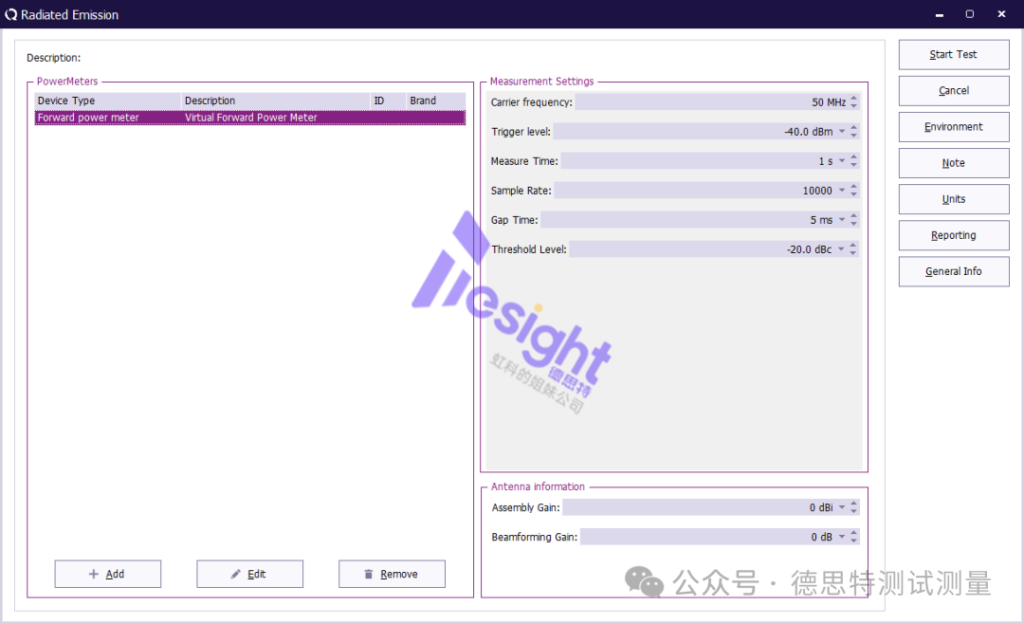Open the Threshold Level unit dropdown
Image resolution: width=1024 pixels, height=624 pixels.
point(842,249)
